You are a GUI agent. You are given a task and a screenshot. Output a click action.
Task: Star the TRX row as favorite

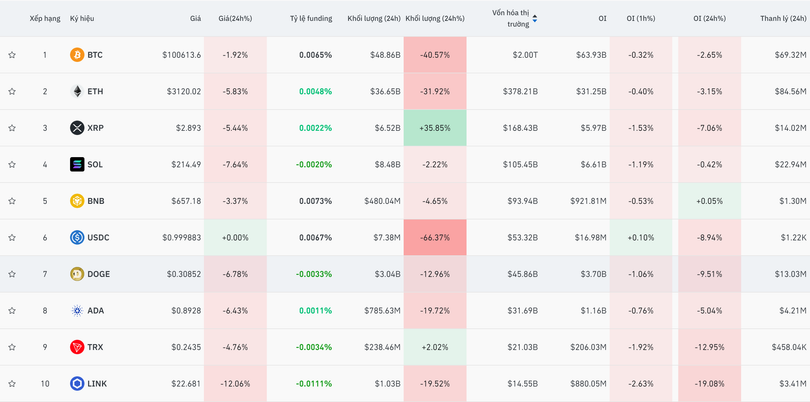(x=12, y=347)
